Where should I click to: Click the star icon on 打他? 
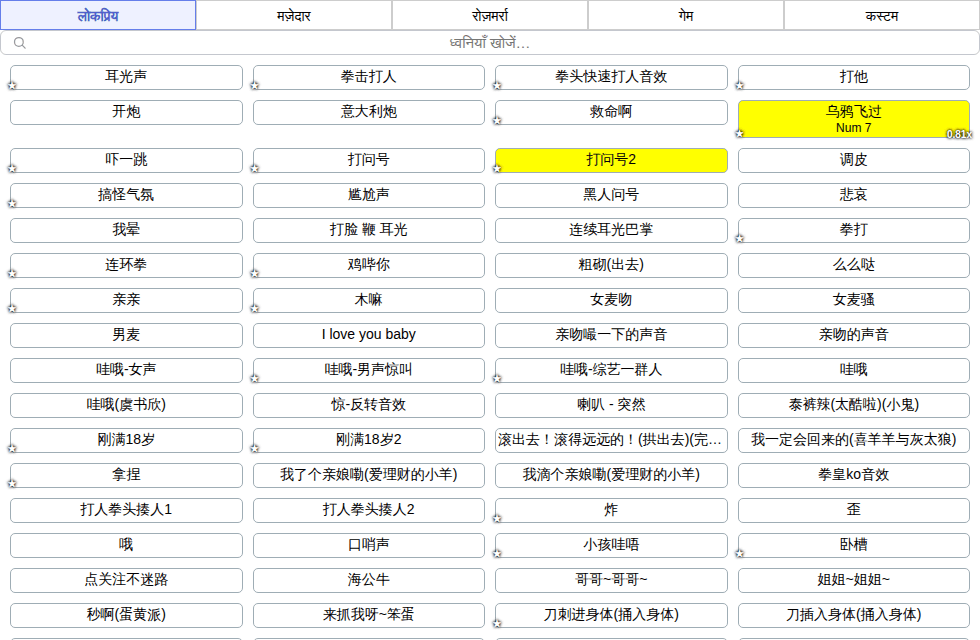(x=739, y=86)
